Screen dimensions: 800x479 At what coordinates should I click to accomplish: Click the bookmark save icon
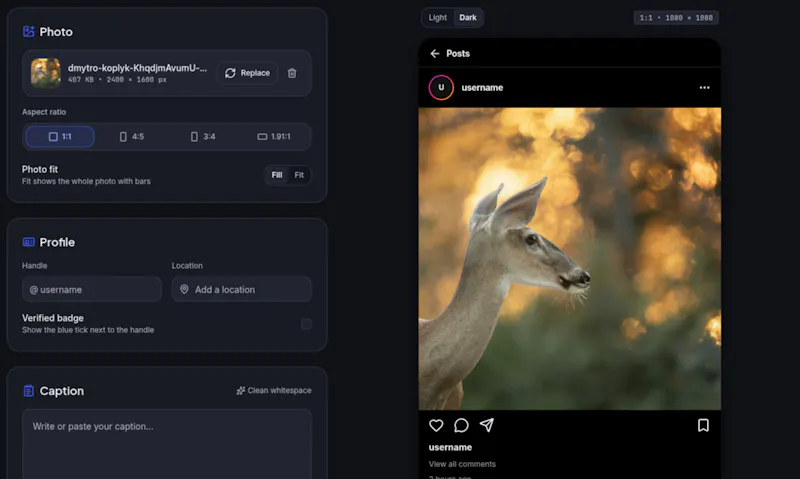(704, 425)
